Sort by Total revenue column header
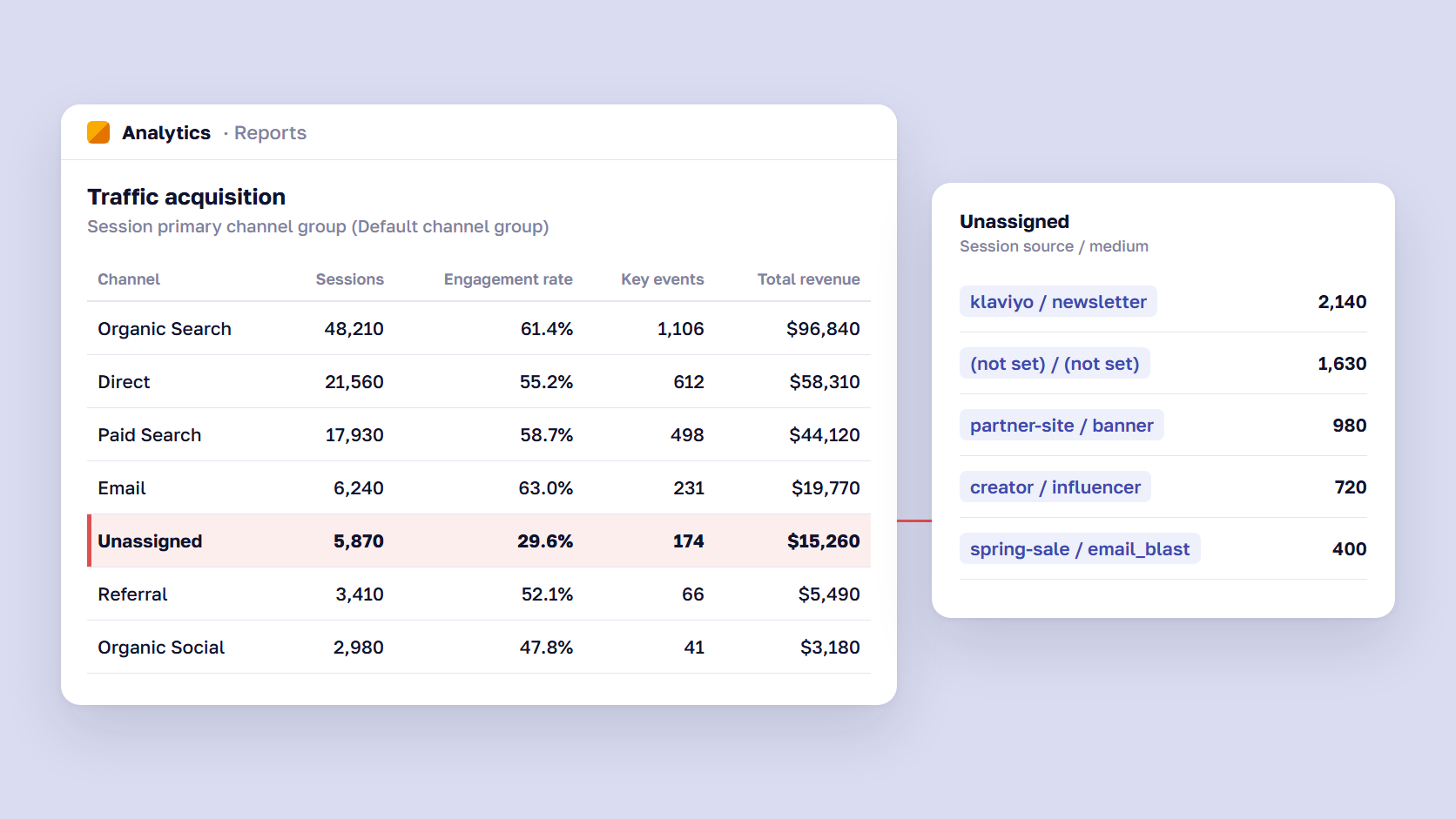1456x819 pixels. pyautogui.click(x=808, y=279)
